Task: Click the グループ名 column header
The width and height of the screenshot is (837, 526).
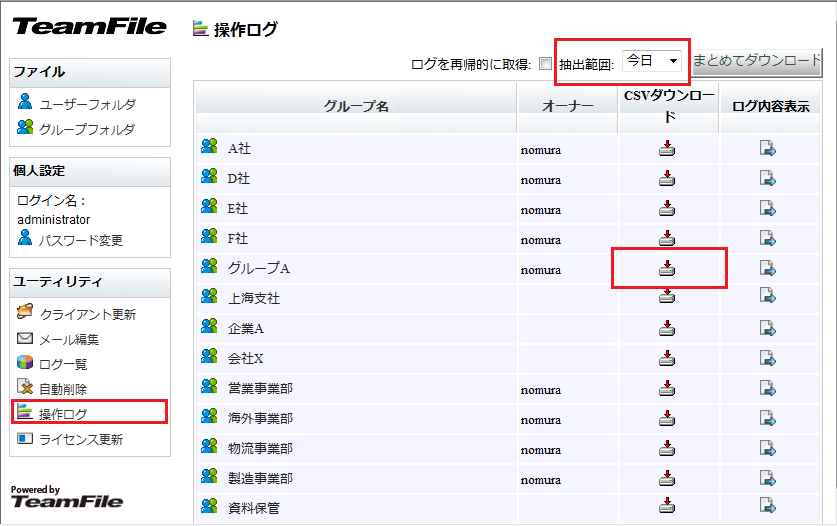Action: [x=355, y=107]
